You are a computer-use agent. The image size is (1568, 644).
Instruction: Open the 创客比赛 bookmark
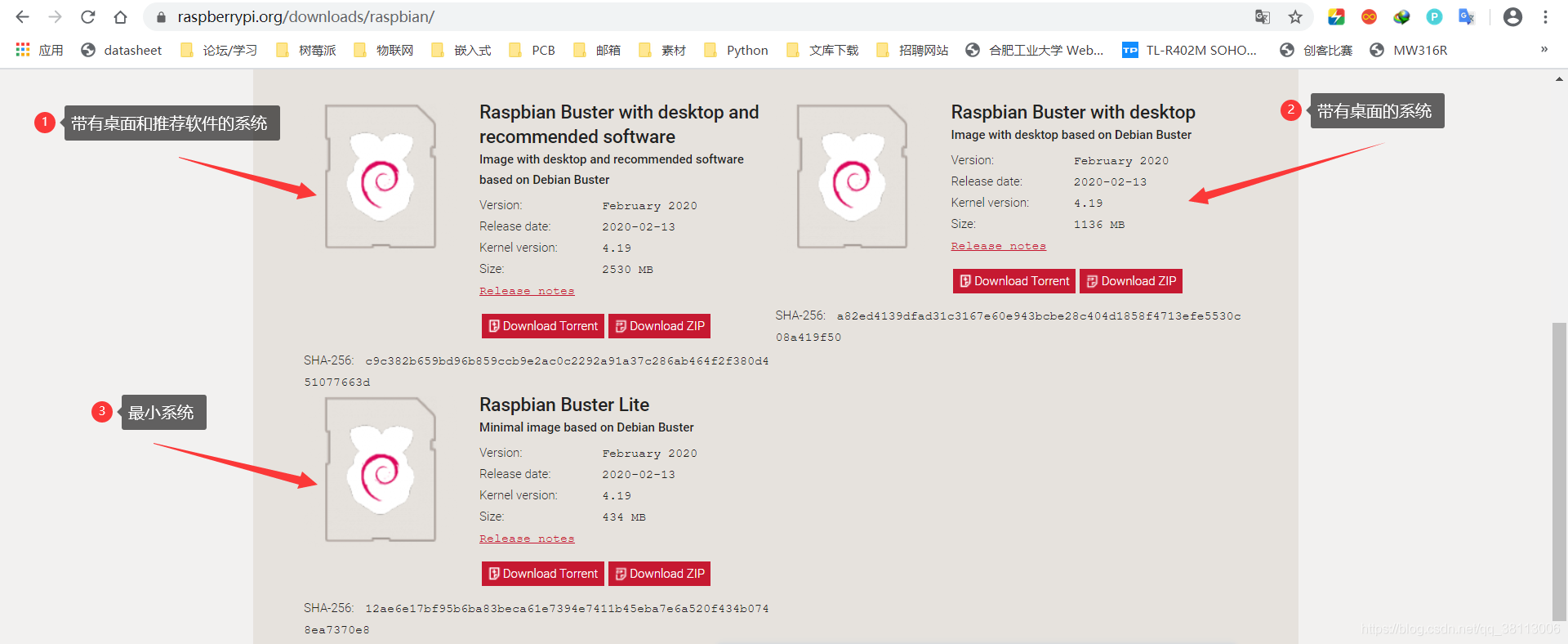coord(1316,50)
